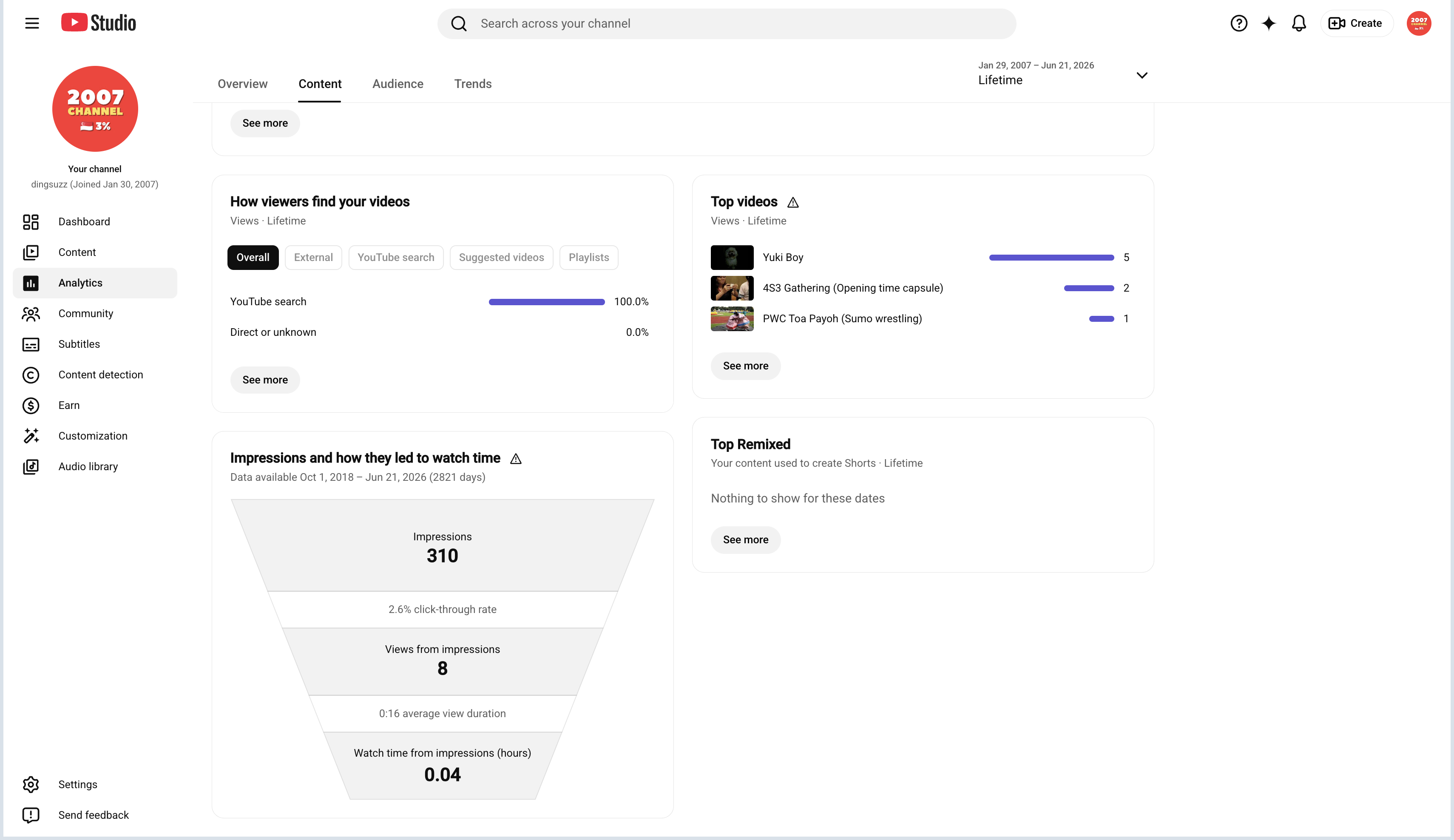Click the YouTube Studio logo
1454x840 pixels.
[99, 23]
